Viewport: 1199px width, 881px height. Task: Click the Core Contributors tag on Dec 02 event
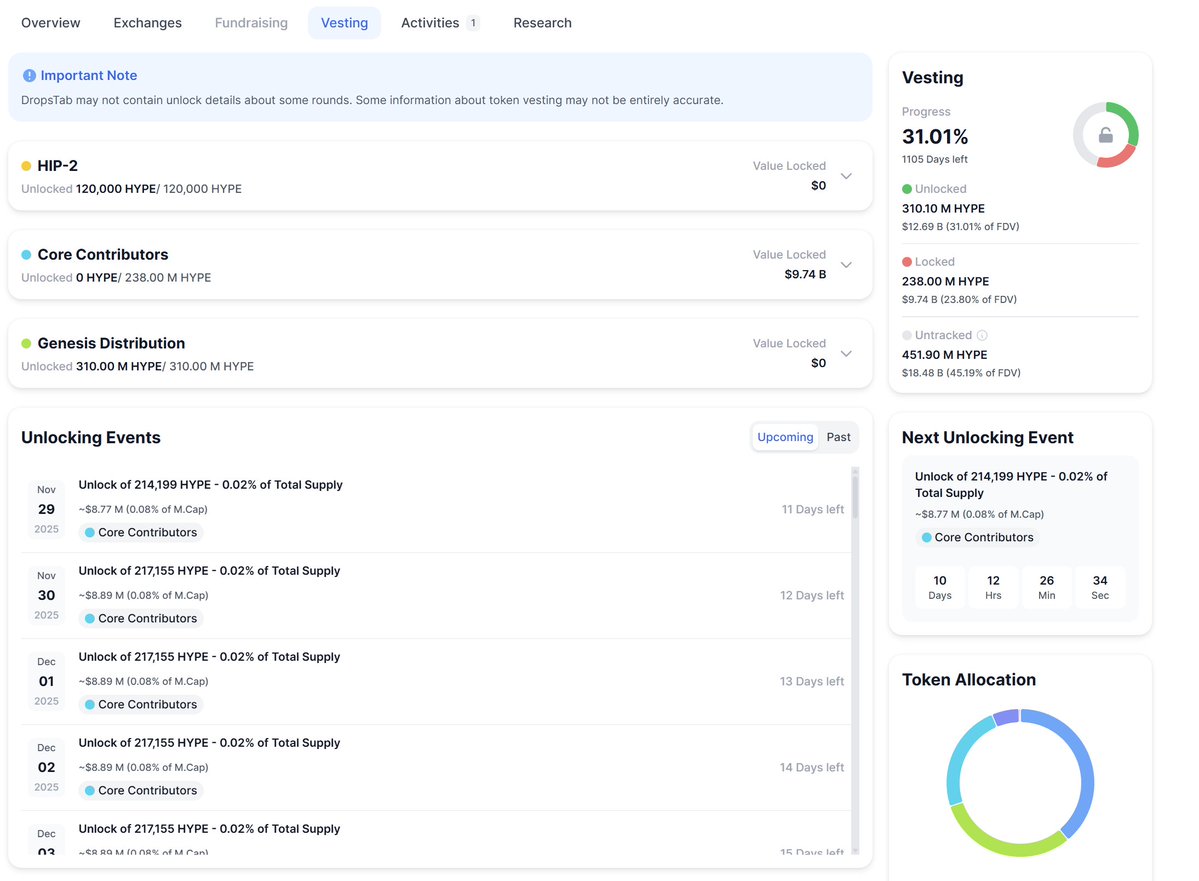click(141, 790)
